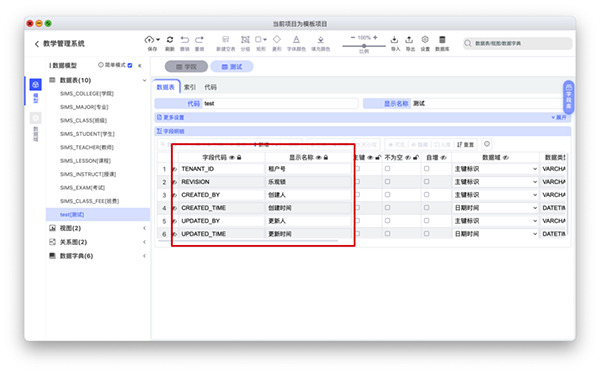Check 自增 box for CREATED_BY row

coord(426,195)
